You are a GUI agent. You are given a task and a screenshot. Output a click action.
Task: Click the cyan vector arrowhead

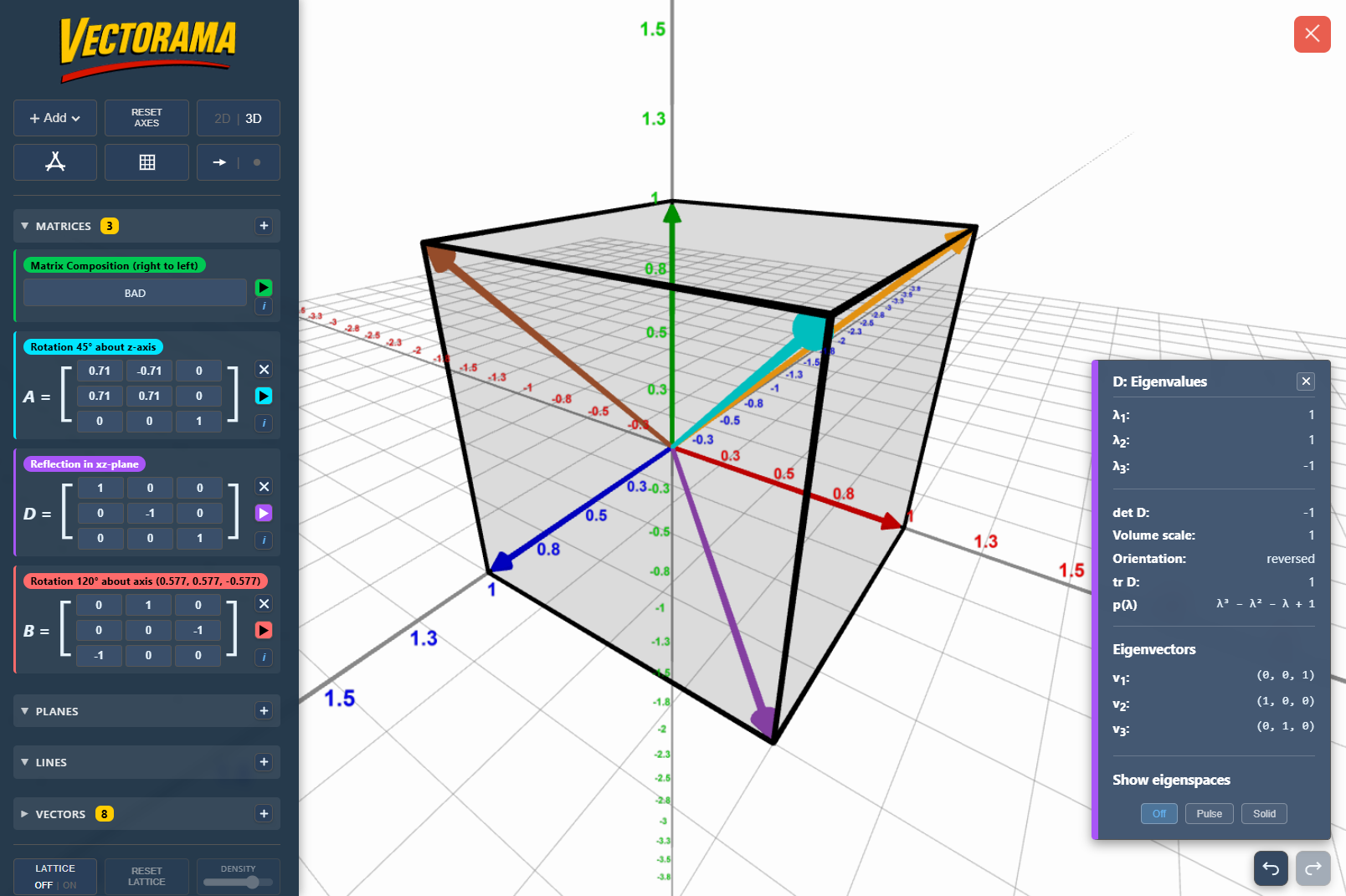tap(810, 330)
